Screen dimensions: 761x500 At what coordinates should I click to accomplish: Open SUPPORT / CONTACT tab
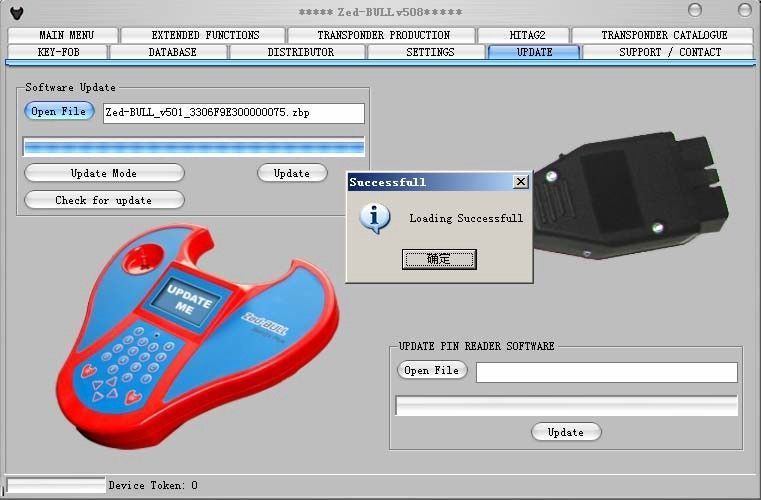668,52
